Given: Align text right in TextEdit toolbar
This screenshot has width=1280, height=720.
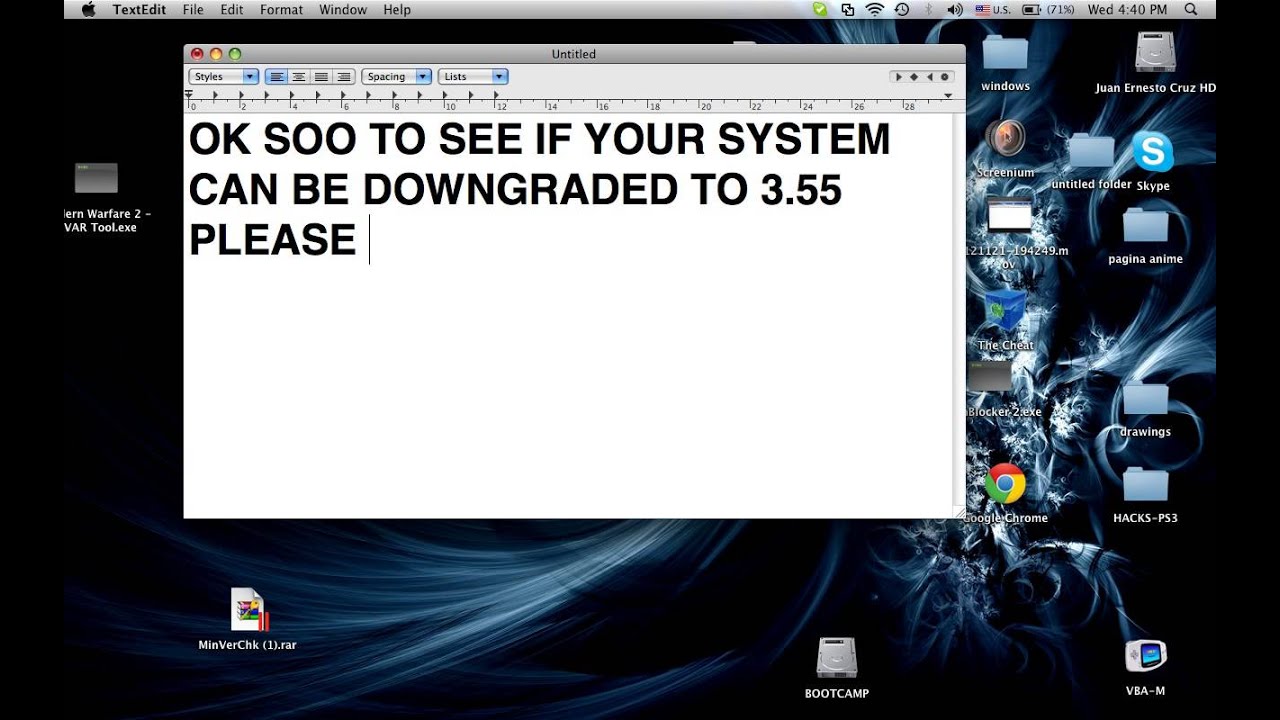Looking at the screenshot, I should pyautogui.click(x=344, y=77).
